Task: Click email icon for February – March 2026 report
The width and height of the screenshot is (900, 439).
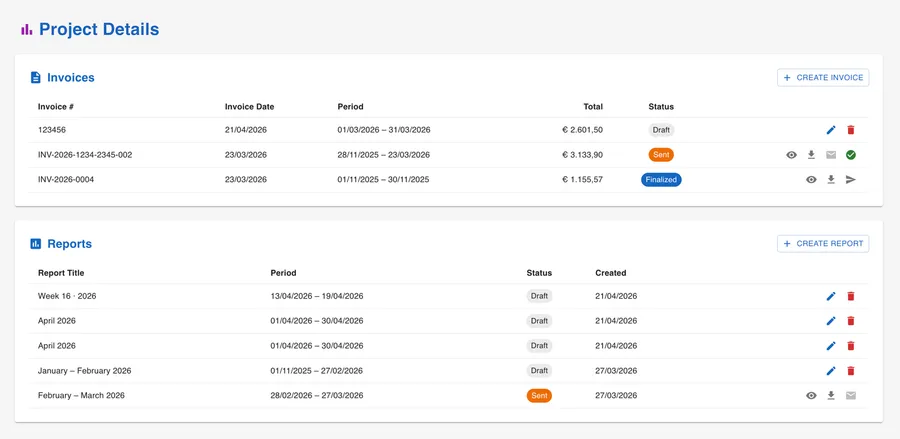Action: pyautogui.click(x=851, y=395)
